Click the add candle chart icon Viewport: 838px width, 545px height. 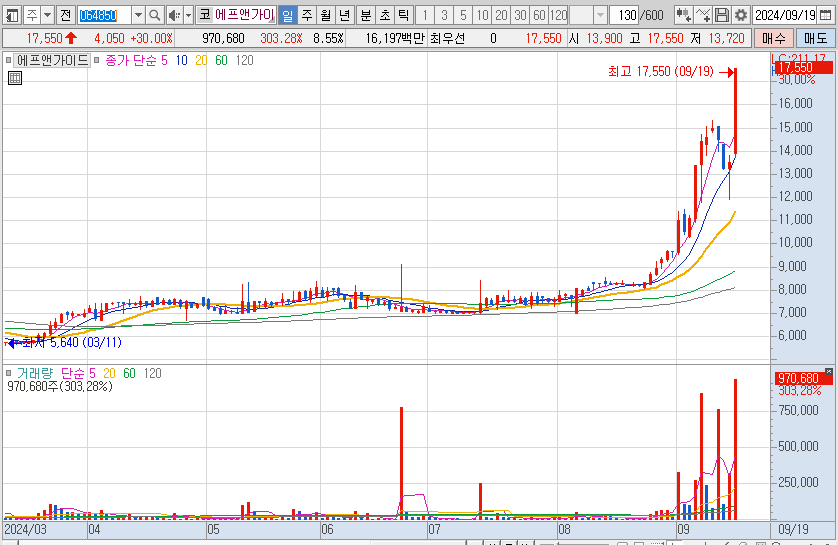(683, 15)
